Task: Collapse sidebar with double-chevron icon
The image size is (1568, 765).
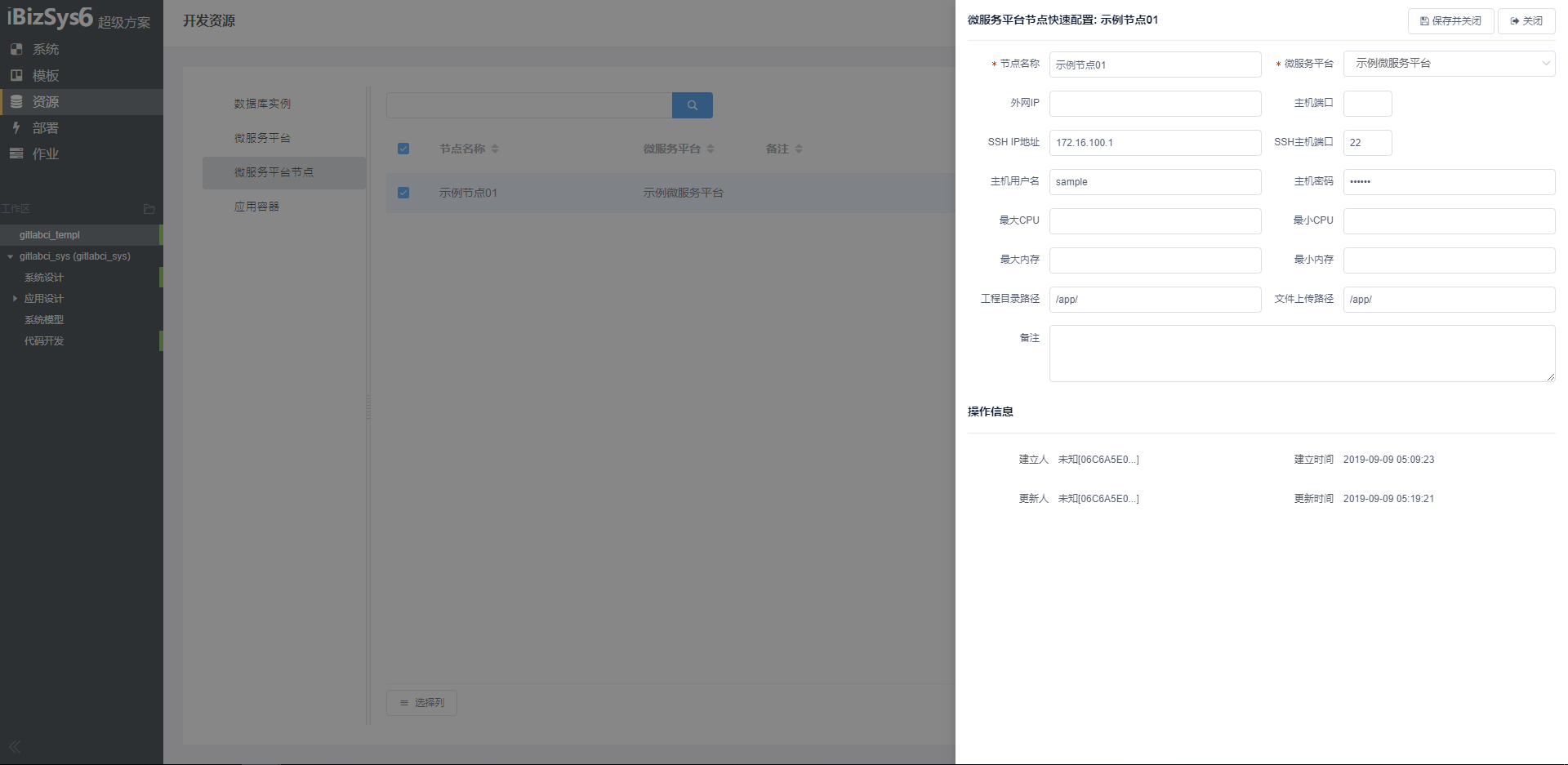Action: (x=15, y=746)
